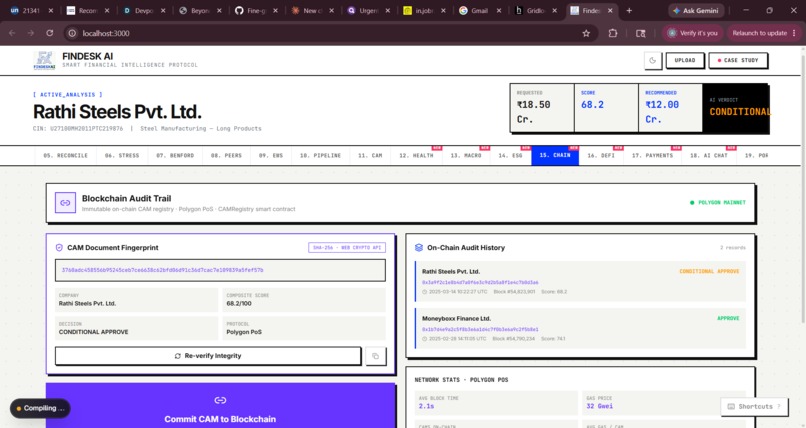Click the 2.1s average block time value
This screenshot has height=428, width=806.
point(426,406)
